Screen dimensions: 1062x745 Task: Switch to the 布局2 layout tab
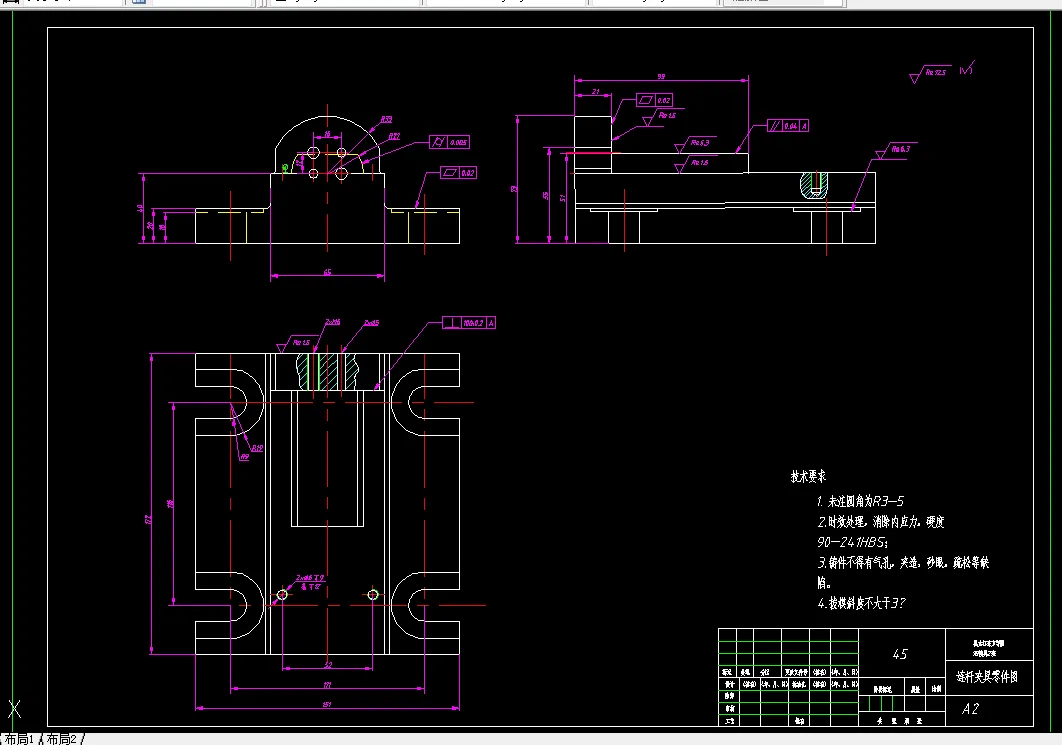pos(62,739)
